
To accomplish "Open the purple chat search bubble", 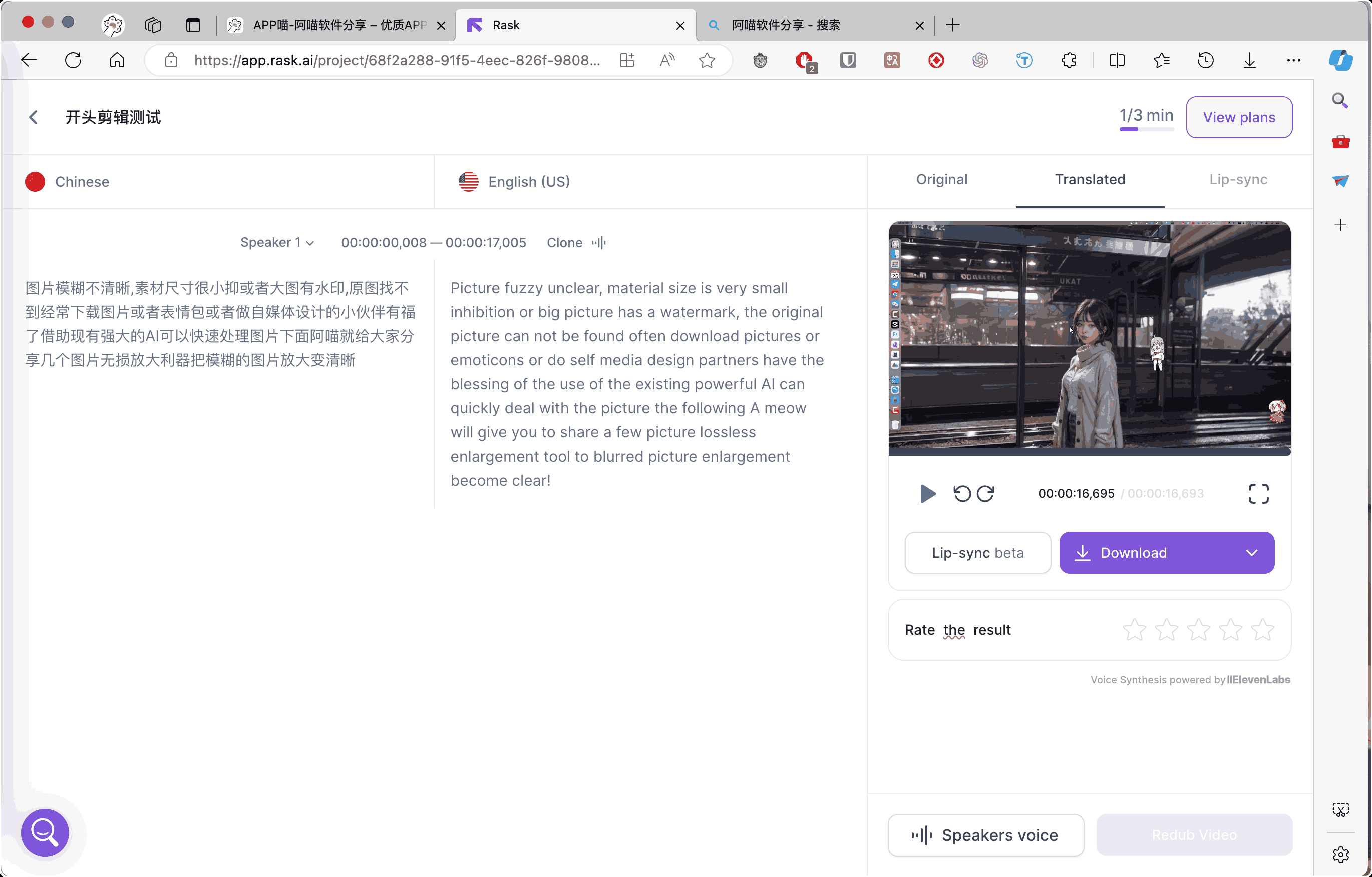I will pyautogui.click(x=45, y=832).
